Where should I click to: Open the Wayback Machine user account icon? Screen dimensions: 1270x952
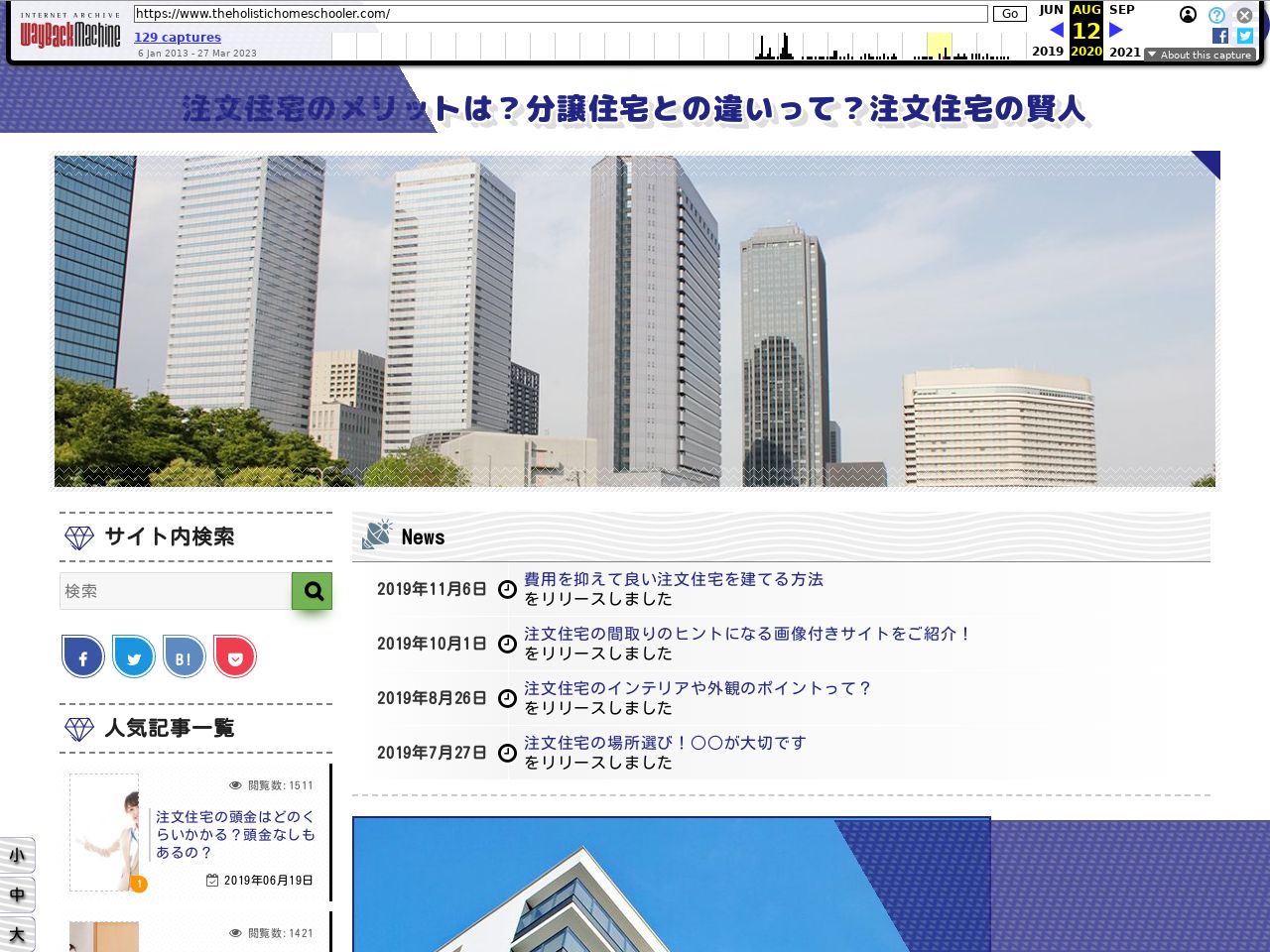tap(1188, 15)
